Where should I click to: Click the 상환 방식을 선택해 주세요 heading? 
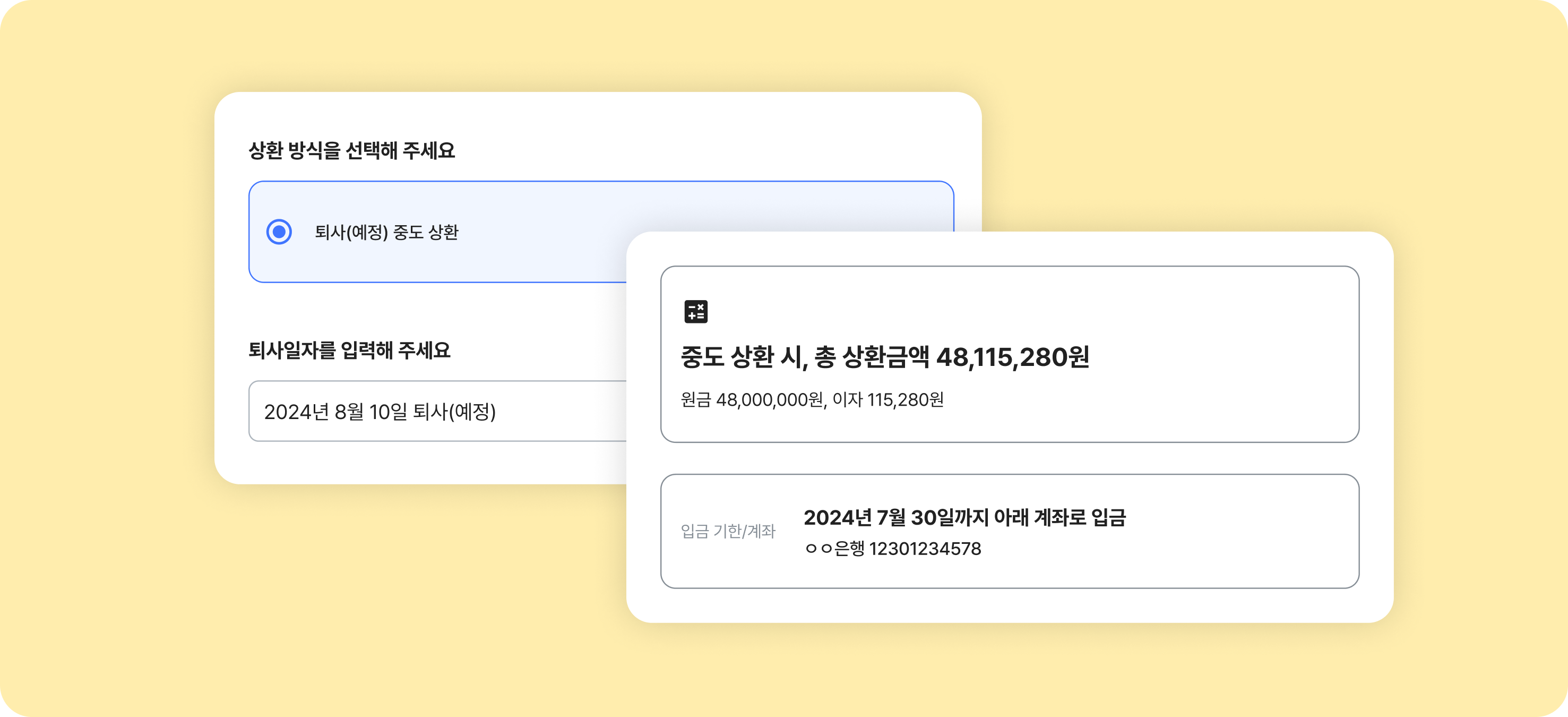pos(351,150)
